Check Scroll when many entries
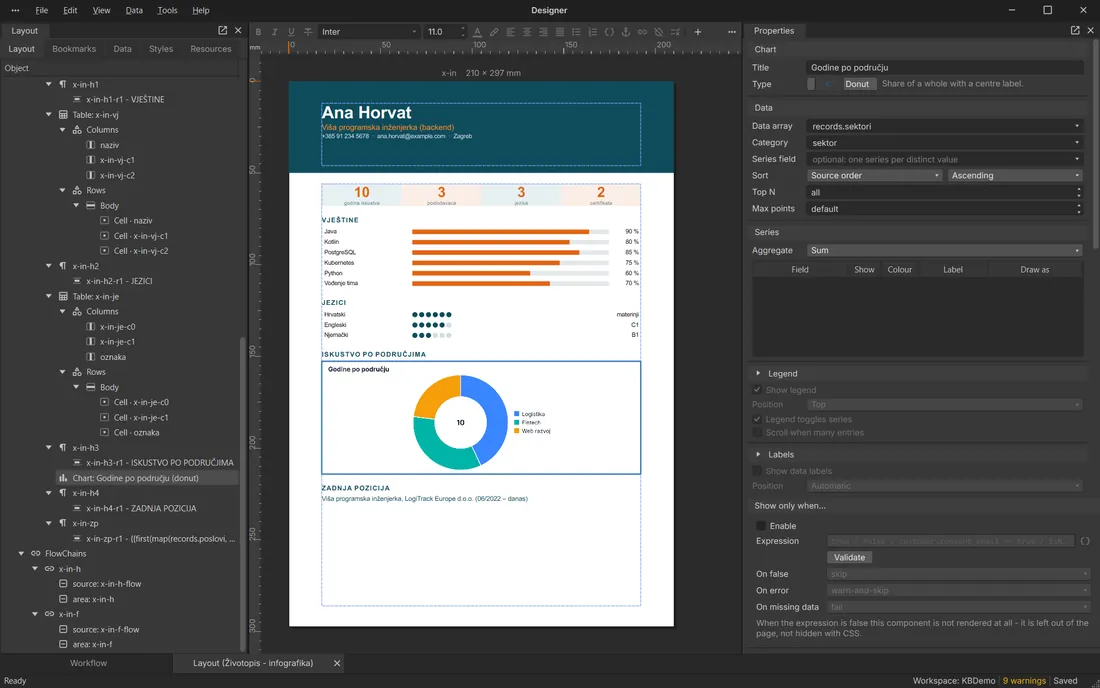1100x688 pixels. pyautogui.click(x=757, y=433)
